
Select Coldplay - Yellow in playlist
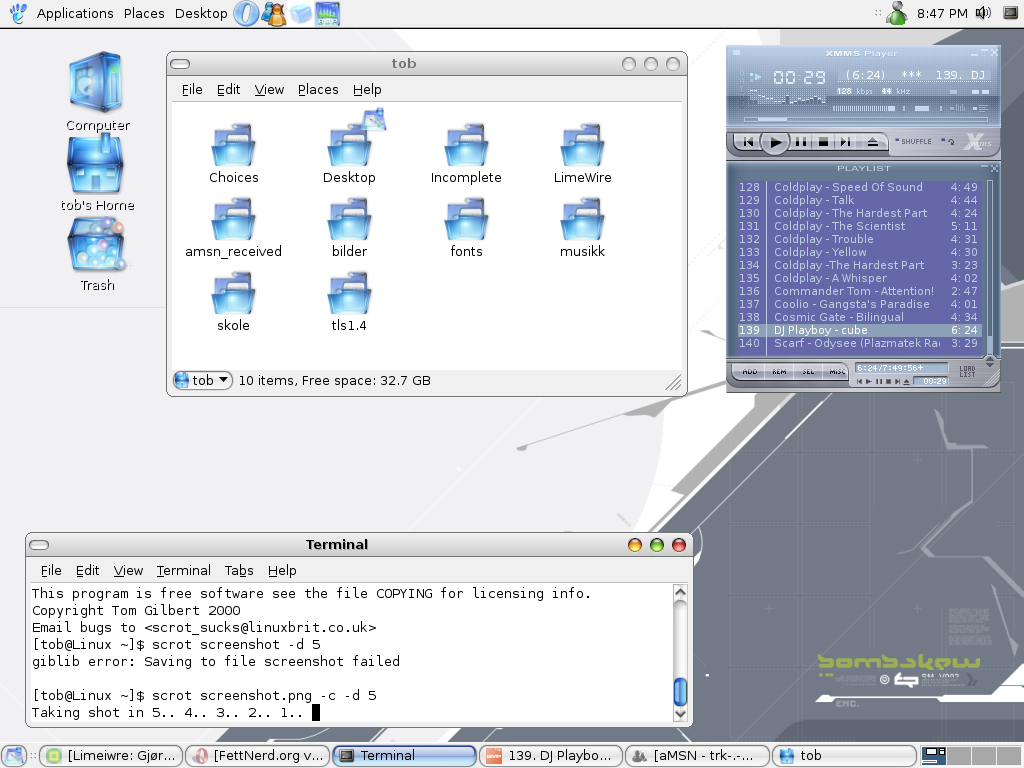pos(859,252)
